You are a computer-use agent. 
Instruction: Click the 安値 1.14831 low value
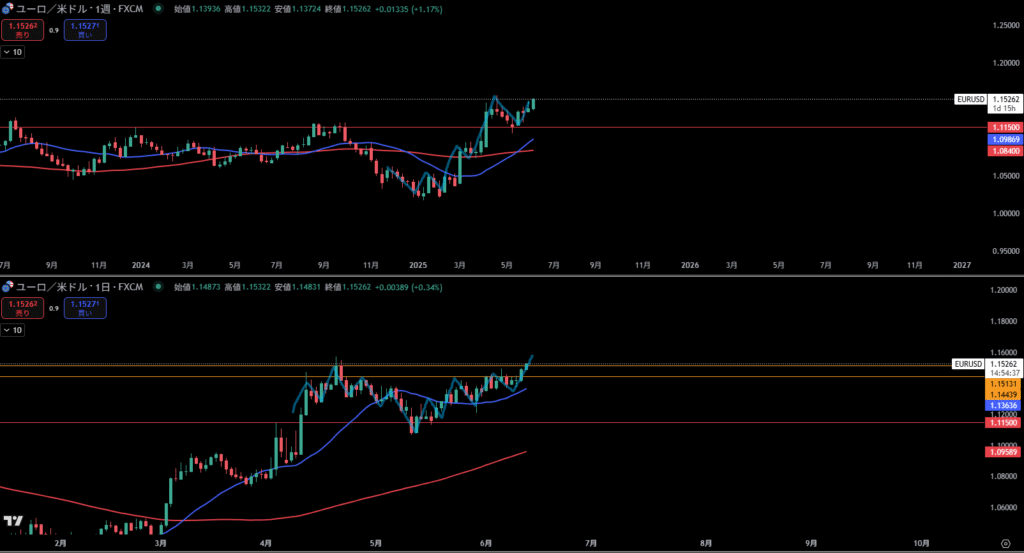(297, 287)
